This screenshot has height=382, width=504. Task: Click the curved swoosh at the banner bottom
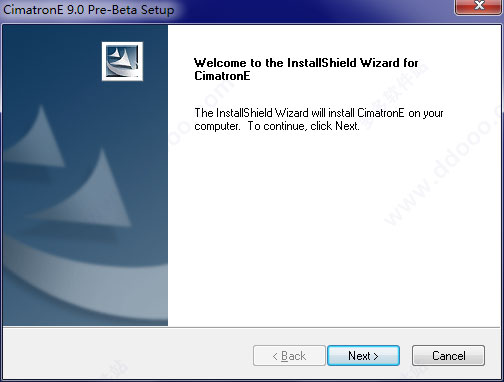click(83, 283)
